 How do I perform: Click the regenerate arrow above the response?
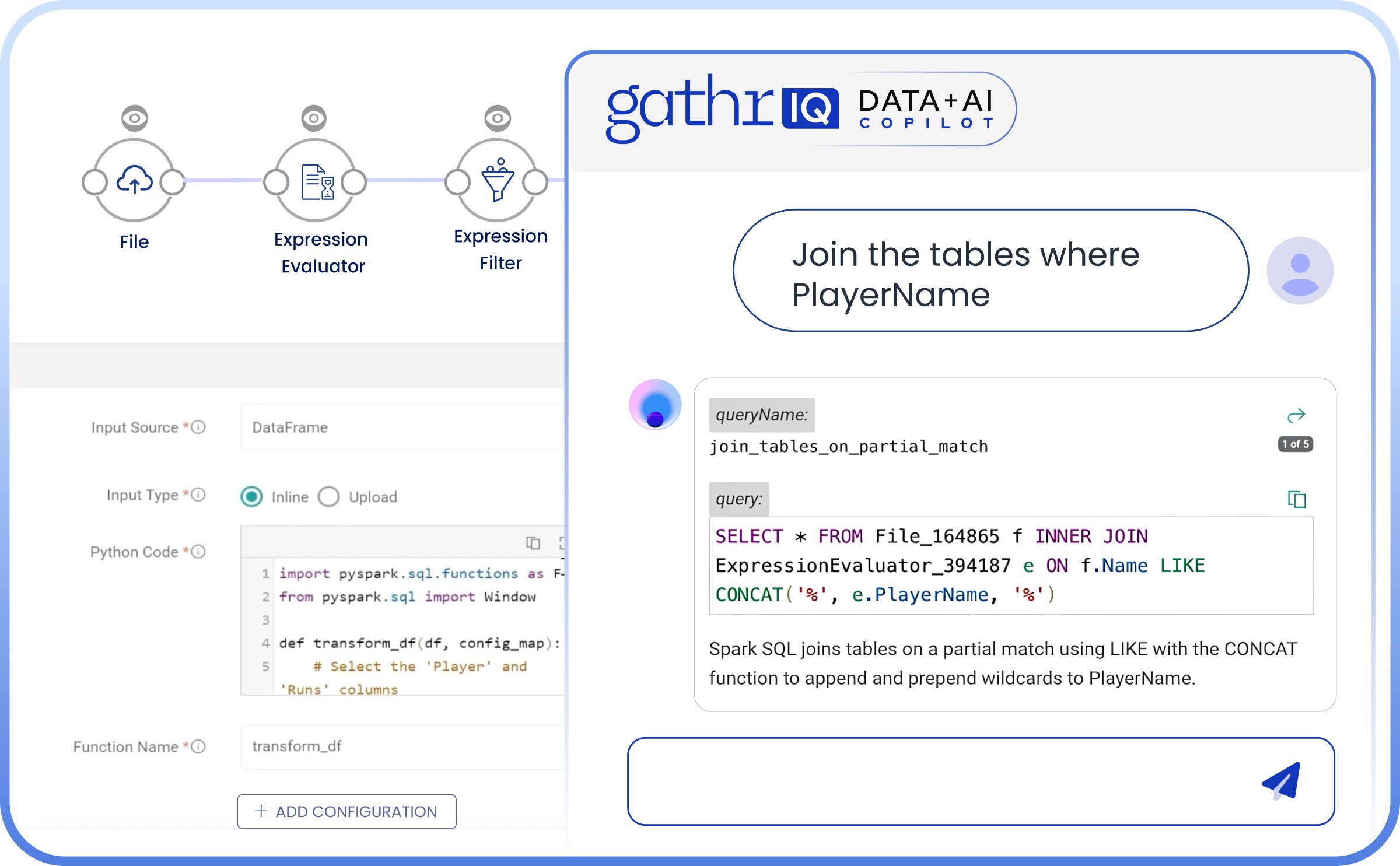[x=1296, y=414]
